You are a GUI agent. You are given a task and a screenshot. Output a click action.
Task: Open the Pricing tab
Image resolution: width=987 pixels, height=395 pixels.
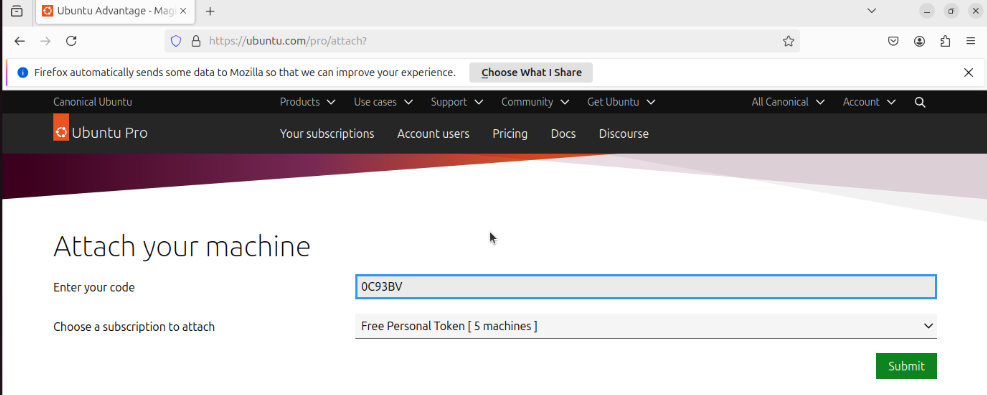tap(510, 133)
